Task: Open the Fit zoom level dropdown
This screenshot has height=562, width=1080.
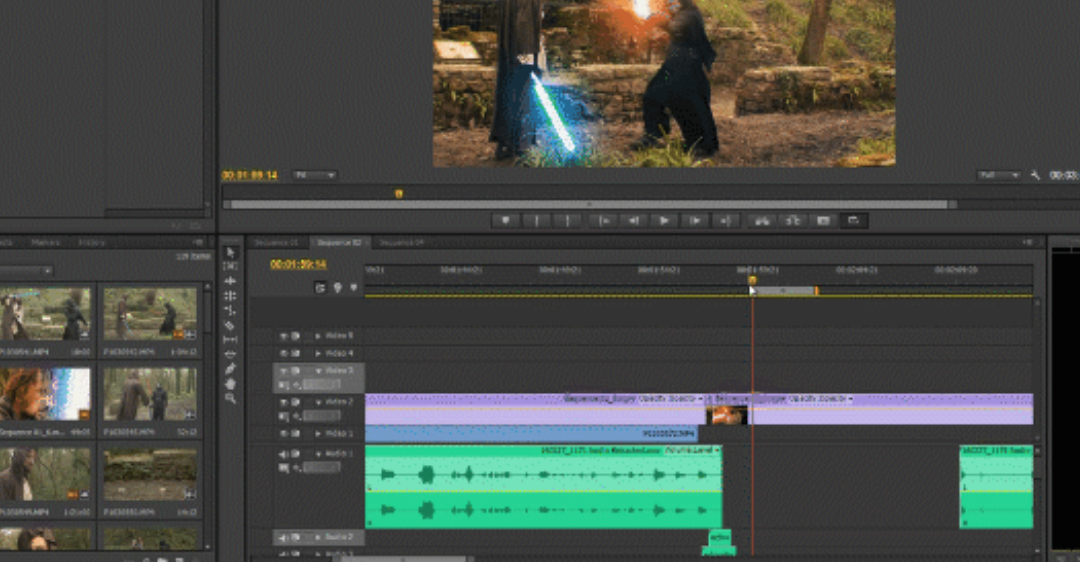Action: [x=315, y=176]
